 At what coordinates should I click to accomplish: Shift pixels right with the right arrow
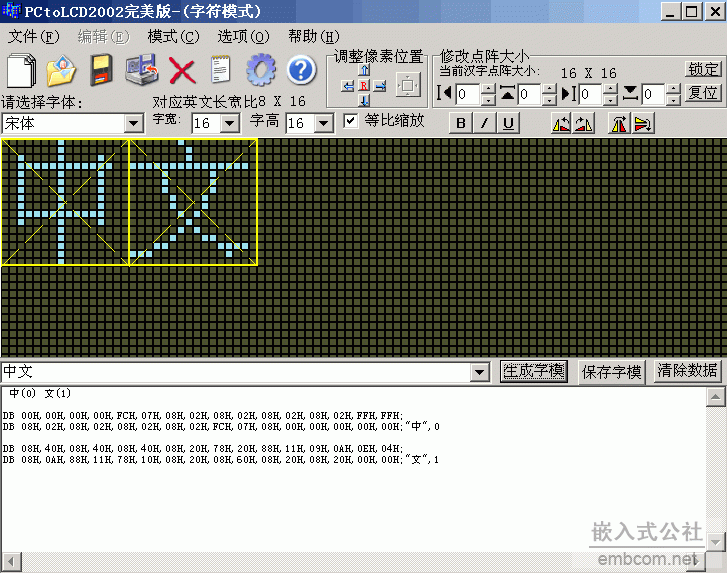[380, 86]
